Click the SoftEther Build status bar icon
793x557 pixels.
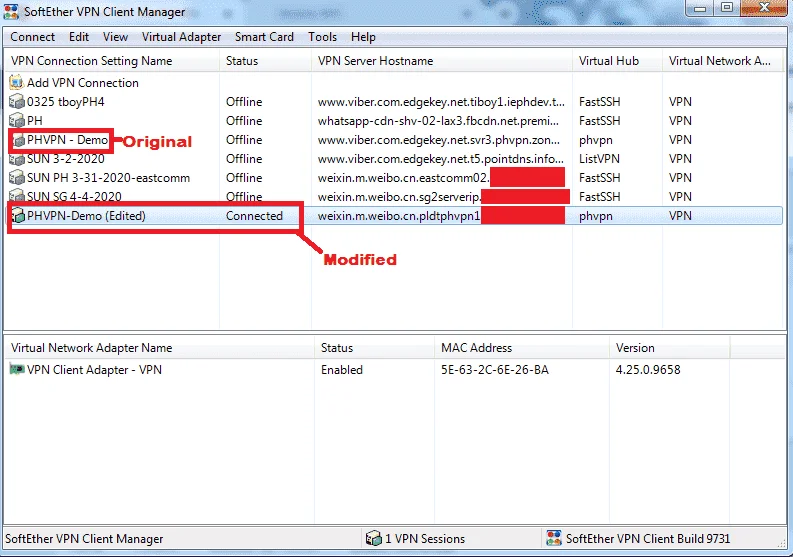(554, 538)
